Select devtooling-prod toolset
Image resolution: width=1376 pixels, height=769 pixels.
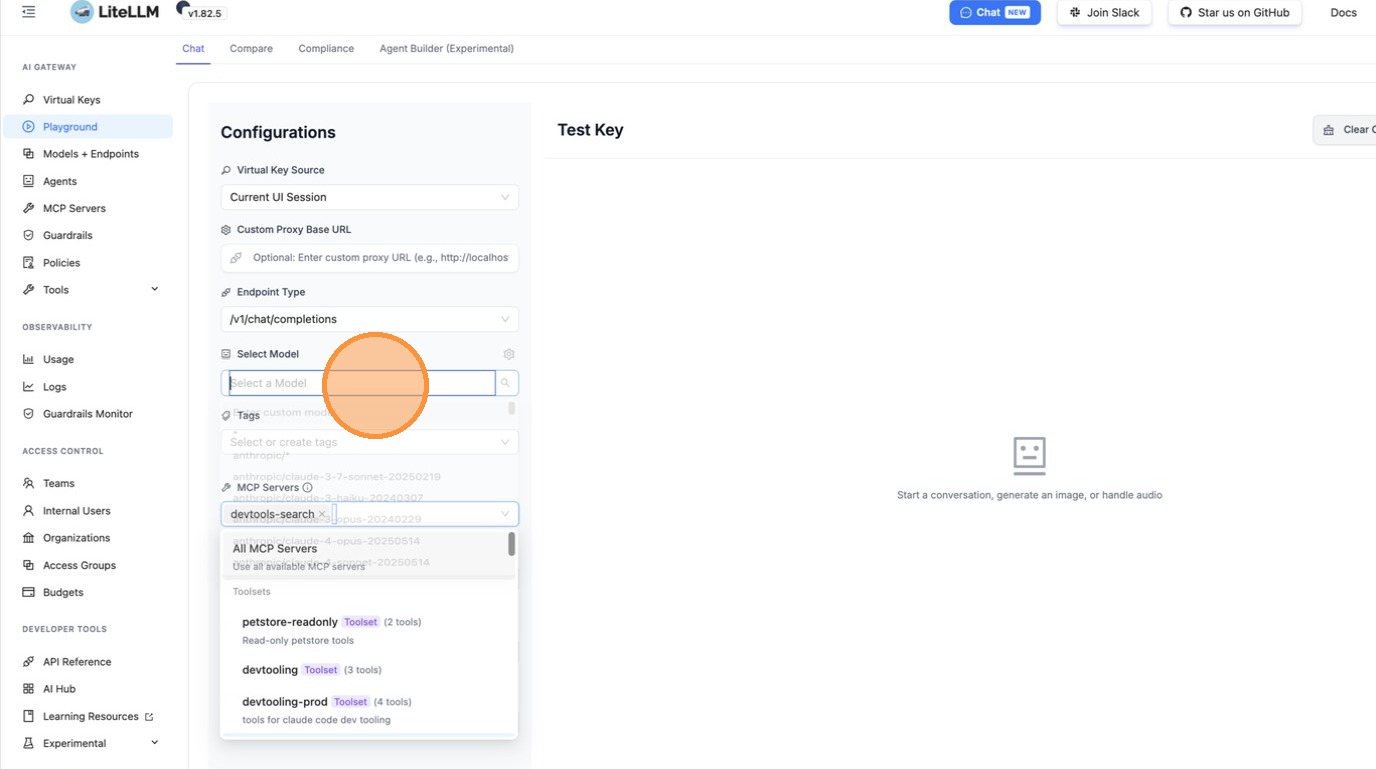pyautogui.click(x=367, y=710)
